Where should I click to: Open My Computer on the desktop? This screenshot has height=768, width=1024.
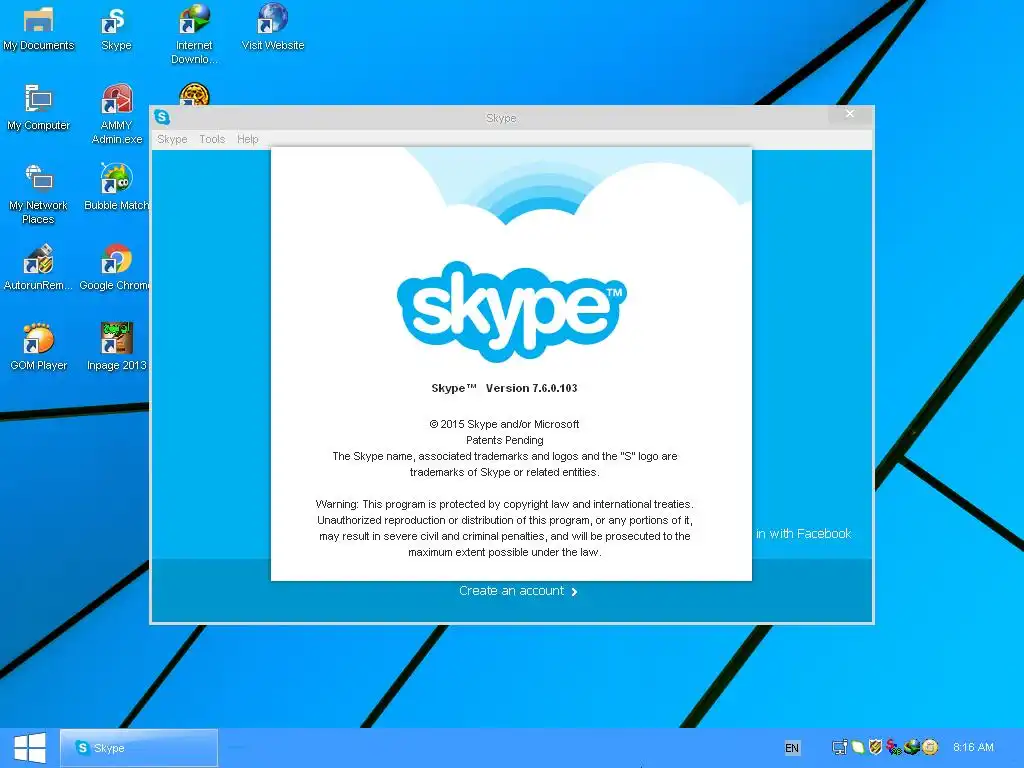(39, 108)
